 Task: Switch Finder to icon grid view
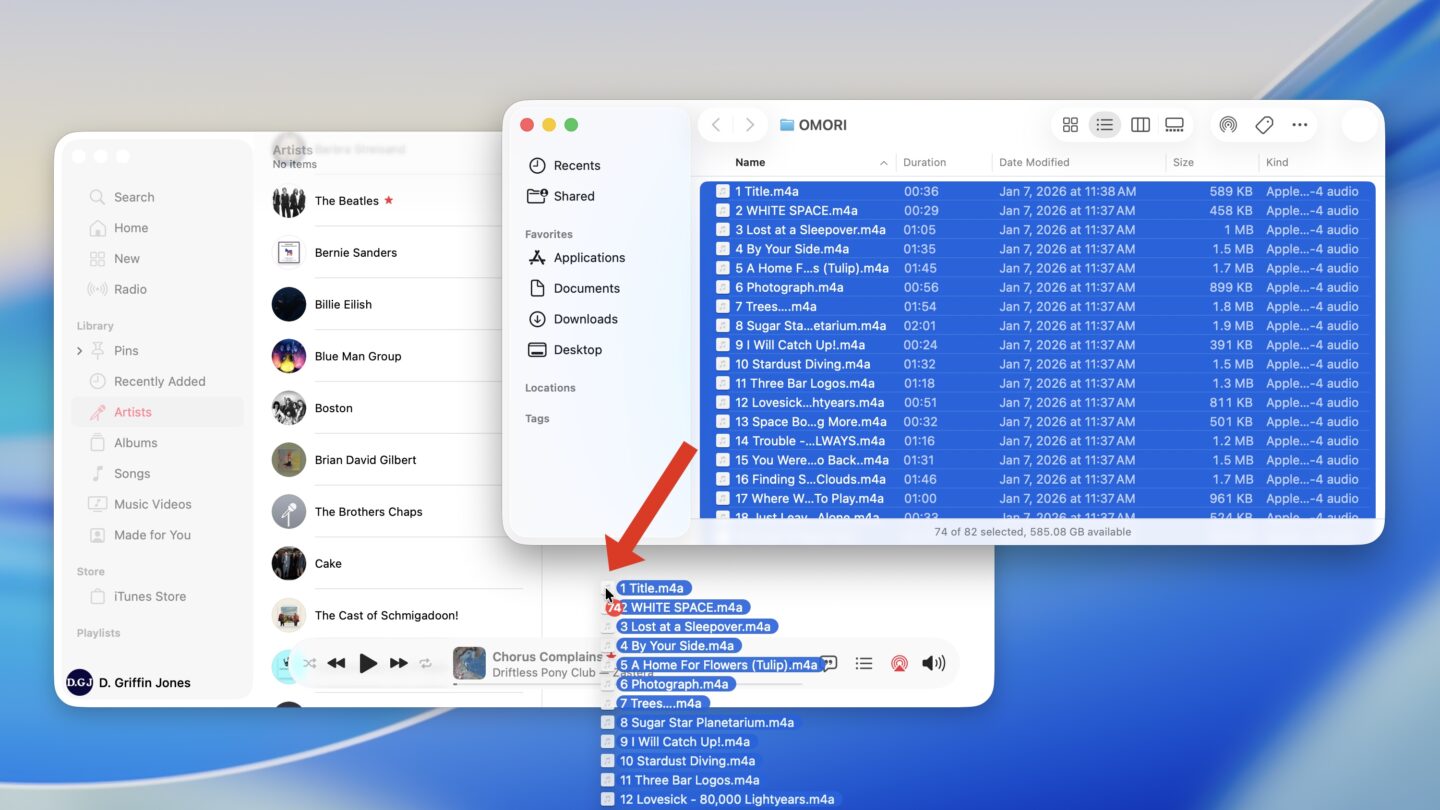[x=1070, y=124]
